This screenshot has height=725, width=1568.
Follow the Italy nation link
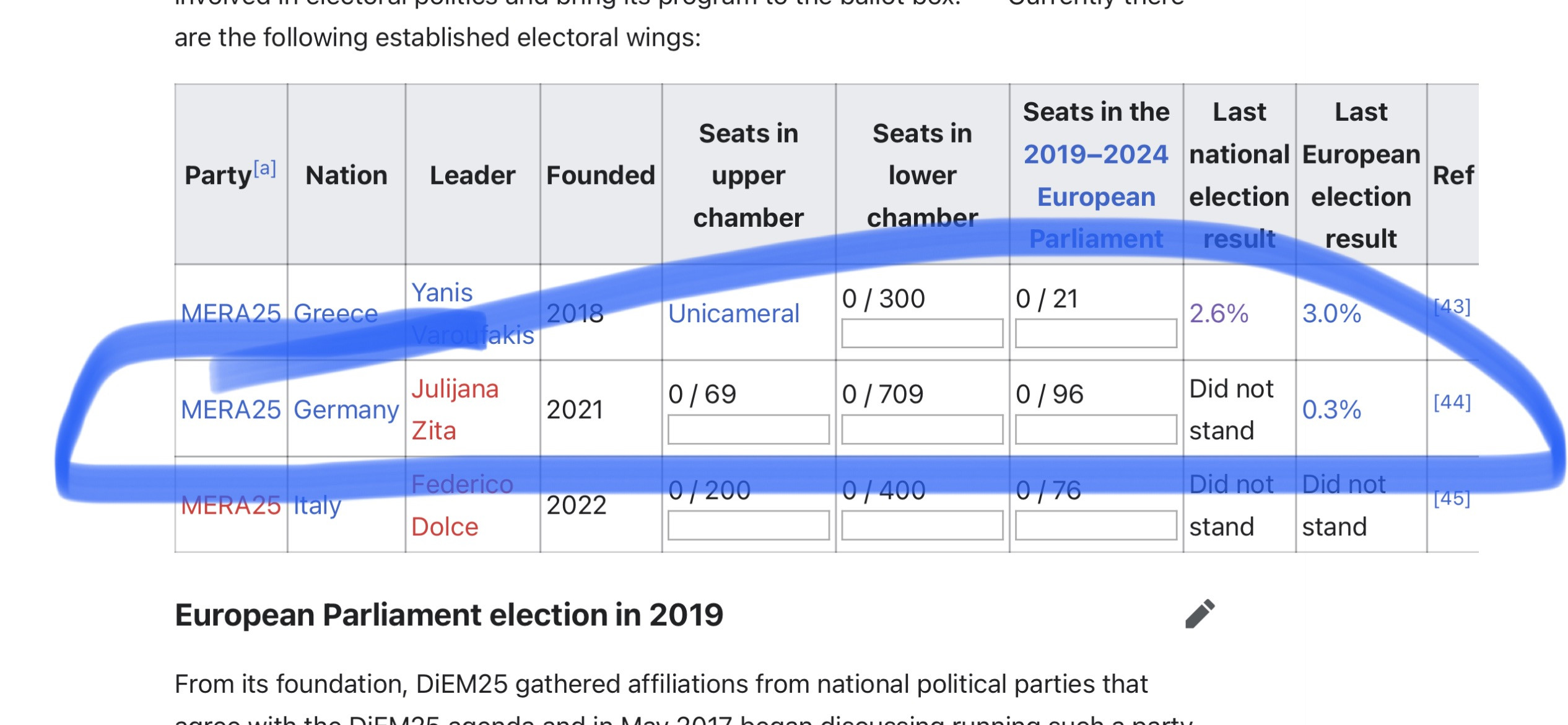317,506
